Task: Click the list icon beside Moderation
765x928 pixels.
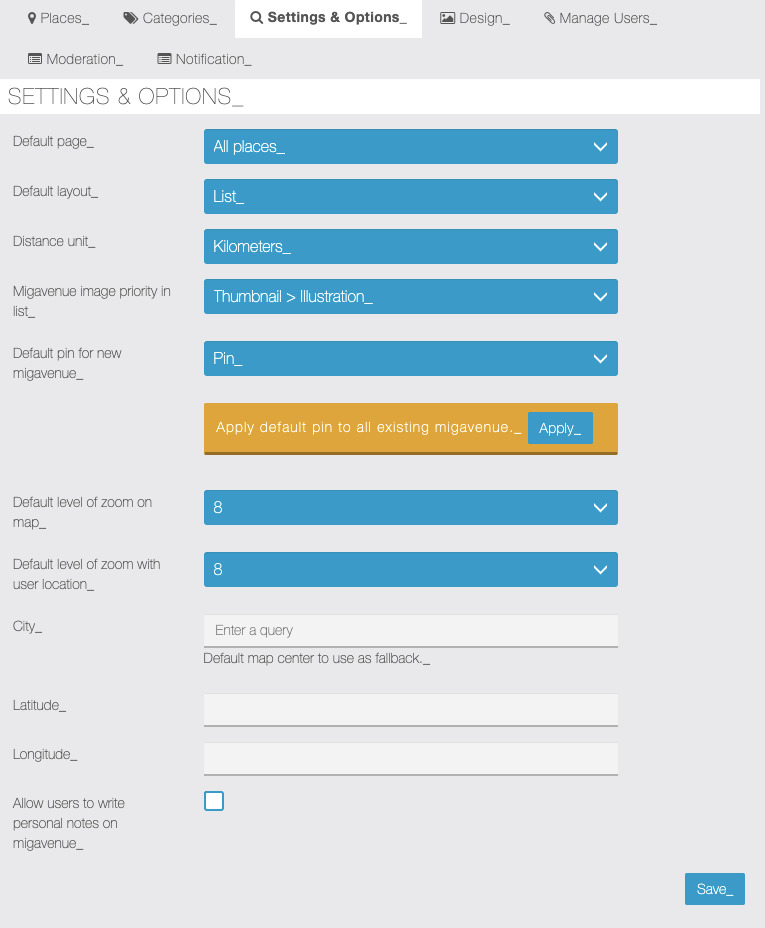Action: [x=35, y=59]
